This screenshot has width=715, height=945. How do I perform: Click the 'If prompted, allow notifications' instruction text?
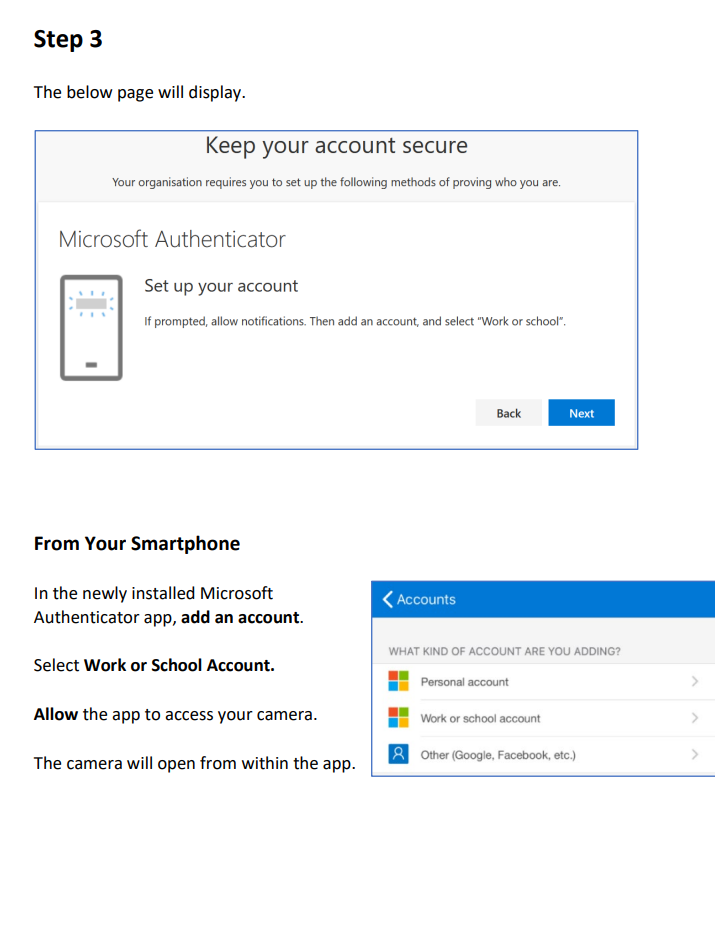coord(355,322)
